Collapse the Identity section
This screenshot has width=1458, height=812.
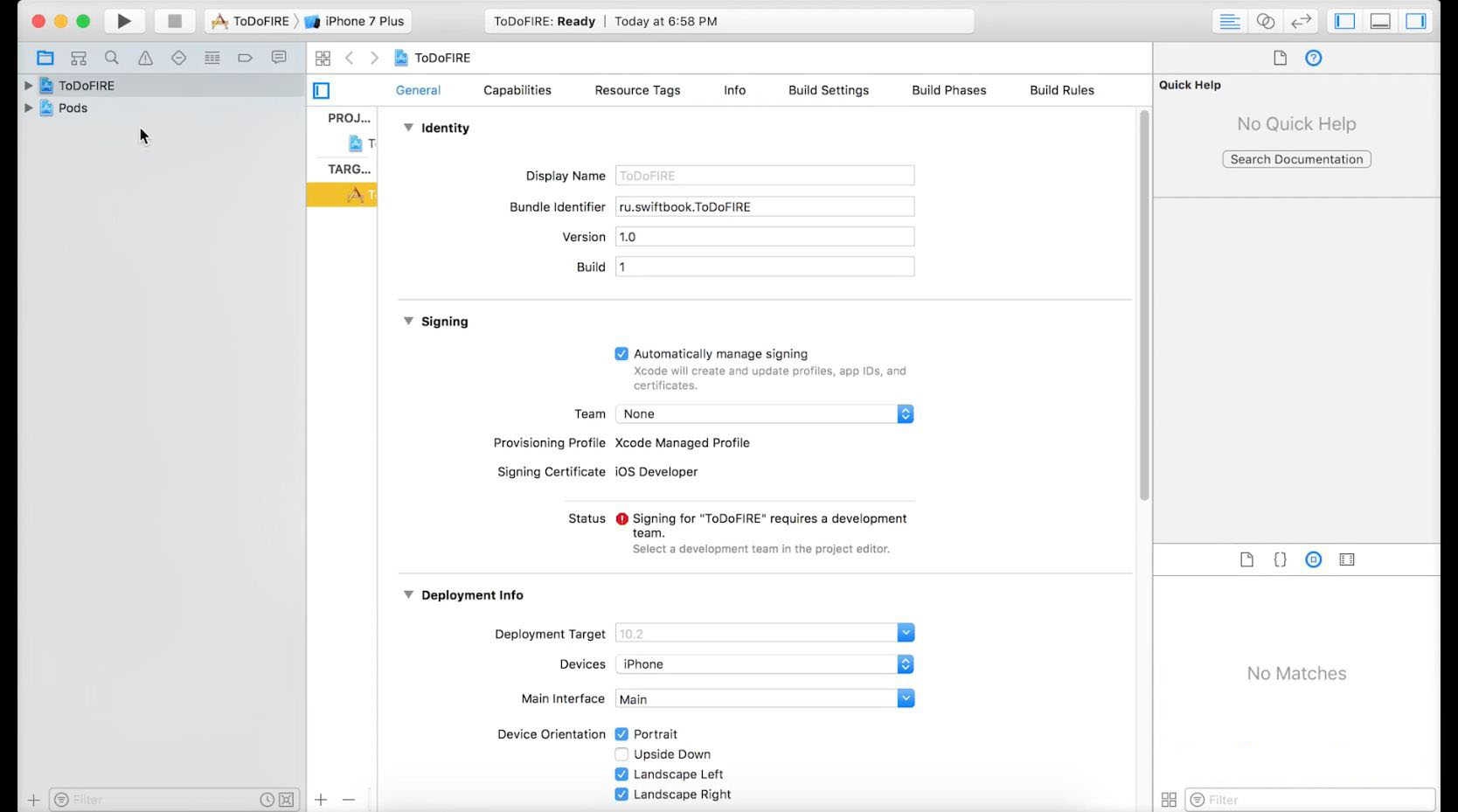(x=408, y=128)
